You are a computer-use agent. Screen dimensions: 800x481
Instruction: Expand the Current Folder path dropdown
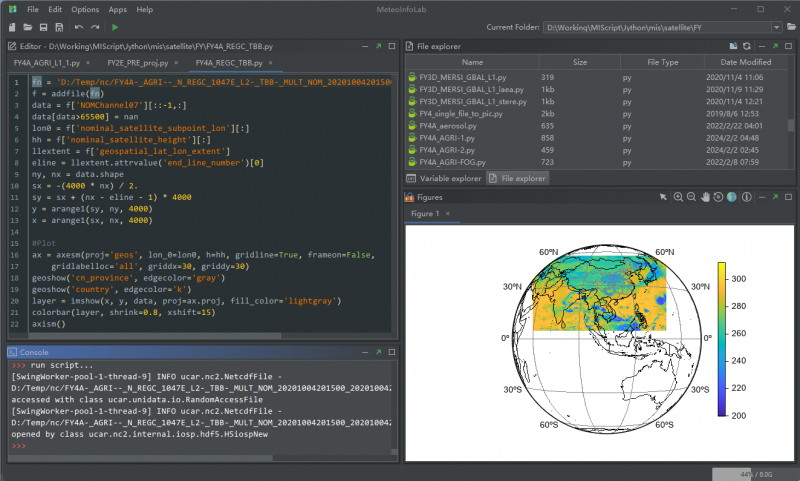click(x=777, y=27)
